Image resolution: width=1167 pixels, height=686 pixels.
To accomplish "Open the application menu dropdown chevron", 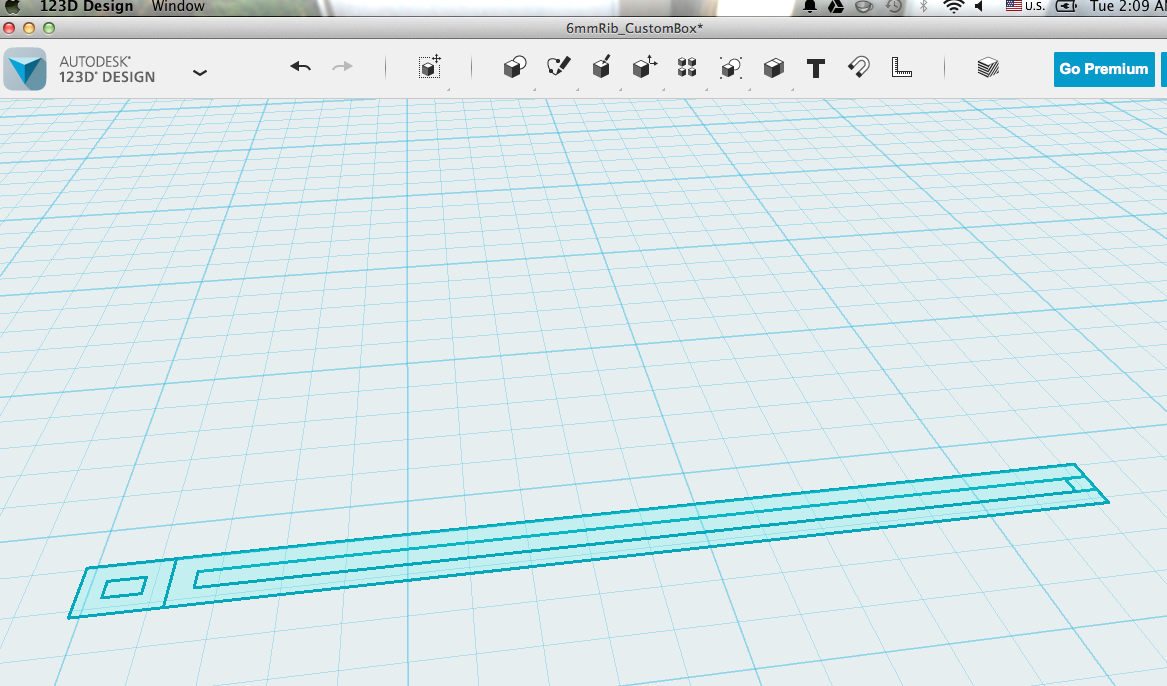I will point(199,73).
